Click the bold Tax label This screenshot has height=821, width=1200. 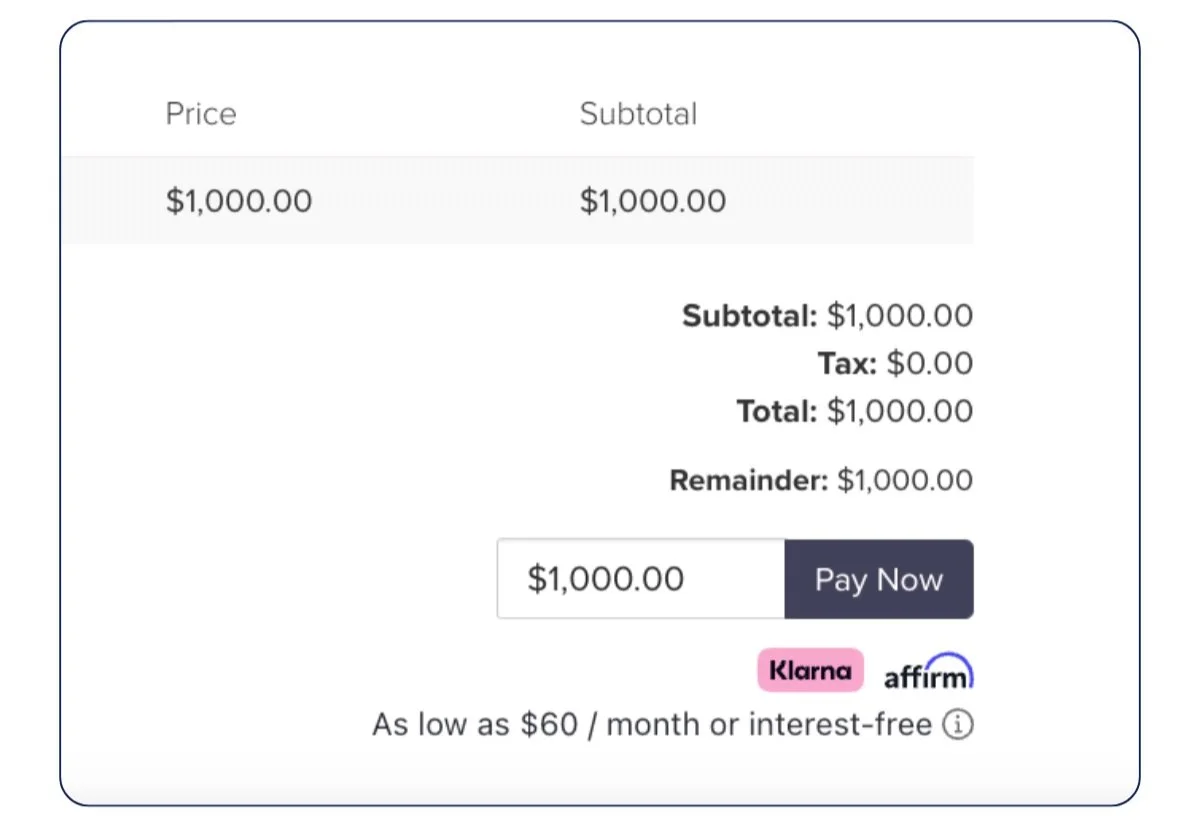[847, 364]
